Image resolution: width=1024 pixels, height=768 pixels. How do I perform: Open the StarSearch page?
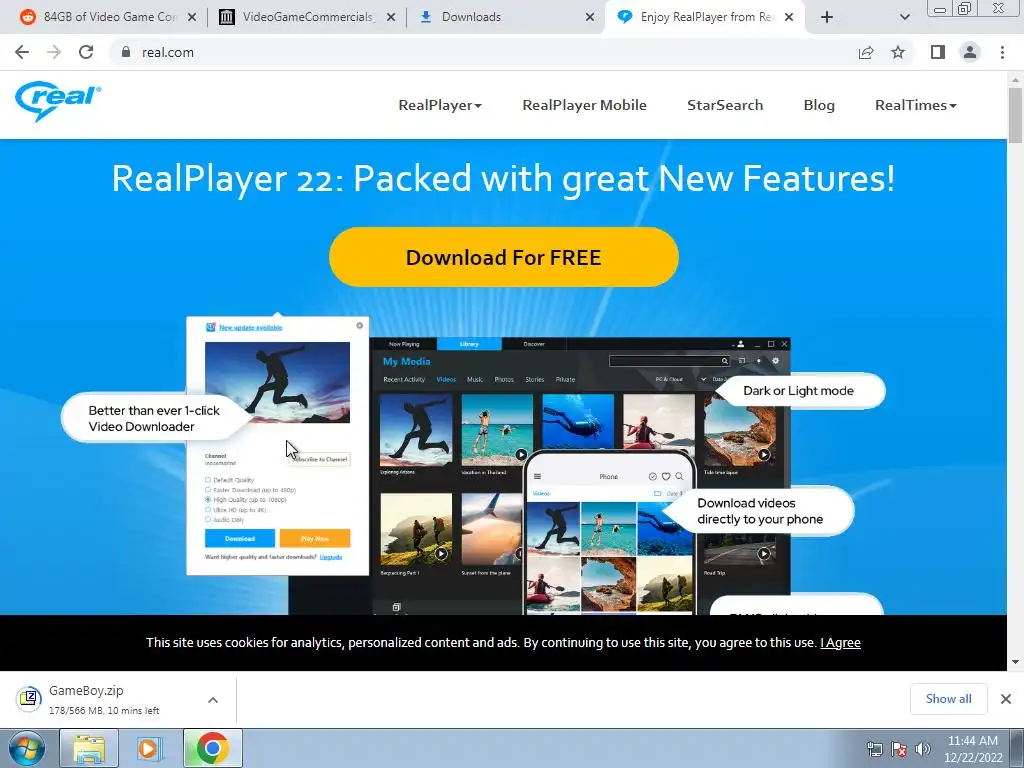click(725, 105)
